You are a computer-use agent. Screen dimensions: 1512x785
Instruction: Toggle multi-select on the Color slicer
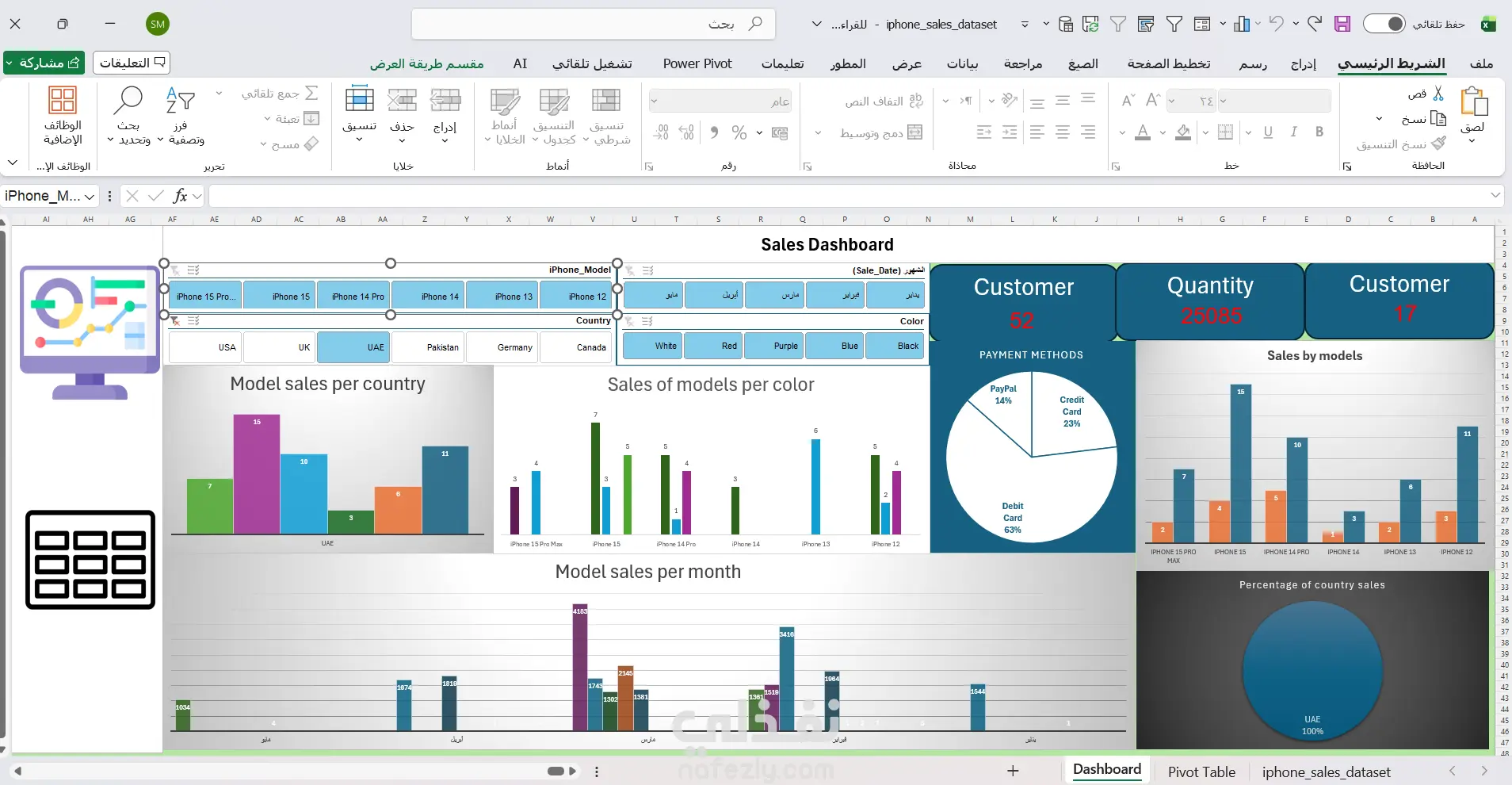(x=647, y=321)
